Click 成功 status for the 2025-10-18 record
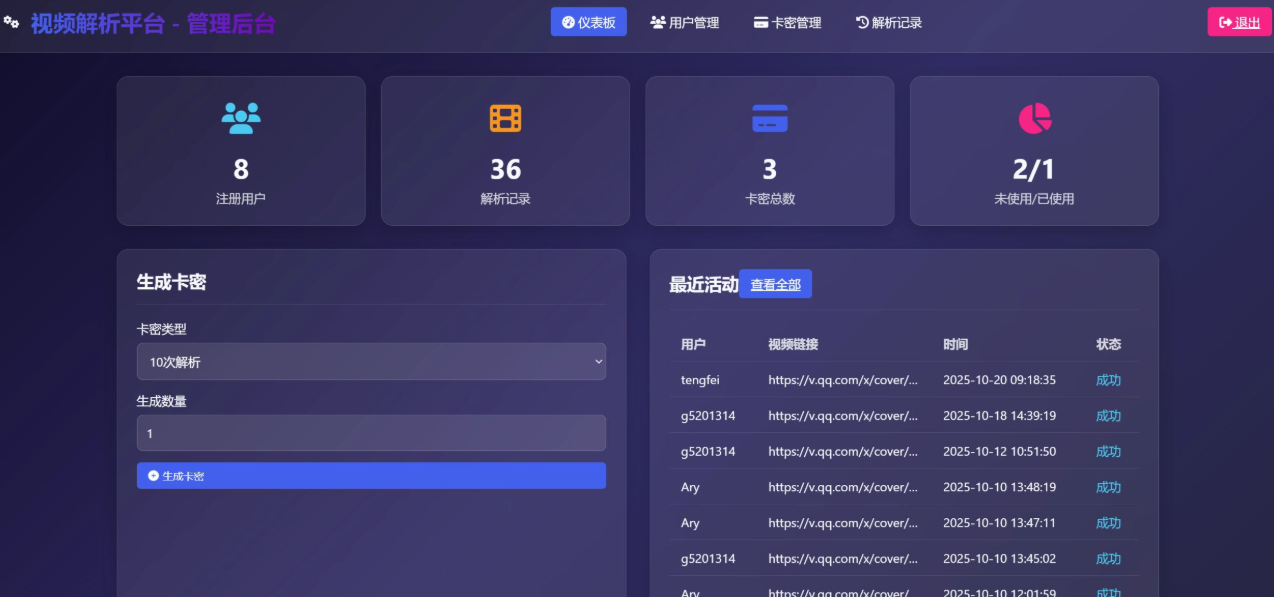 (x=1108, y=416)
